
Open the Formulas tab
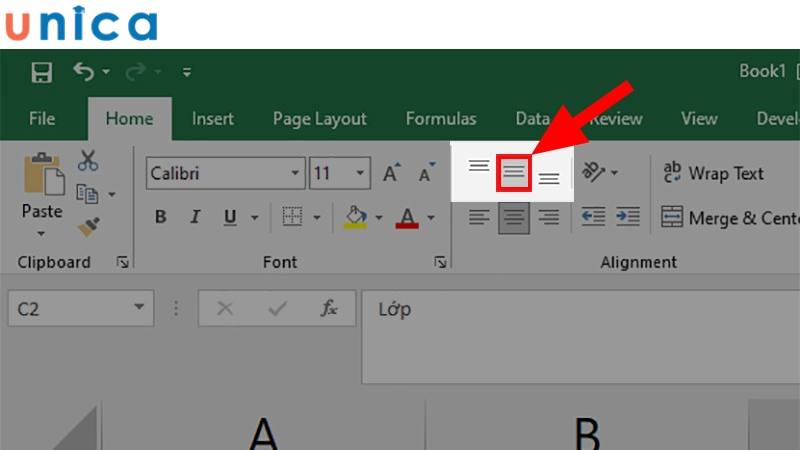(x=441, y=119)
